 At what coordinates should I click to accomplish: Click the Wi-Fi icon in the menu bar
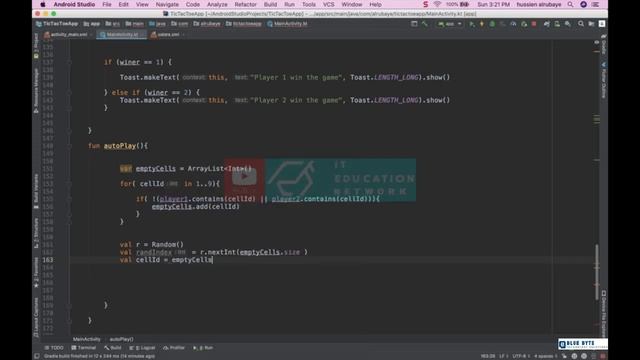437,4
